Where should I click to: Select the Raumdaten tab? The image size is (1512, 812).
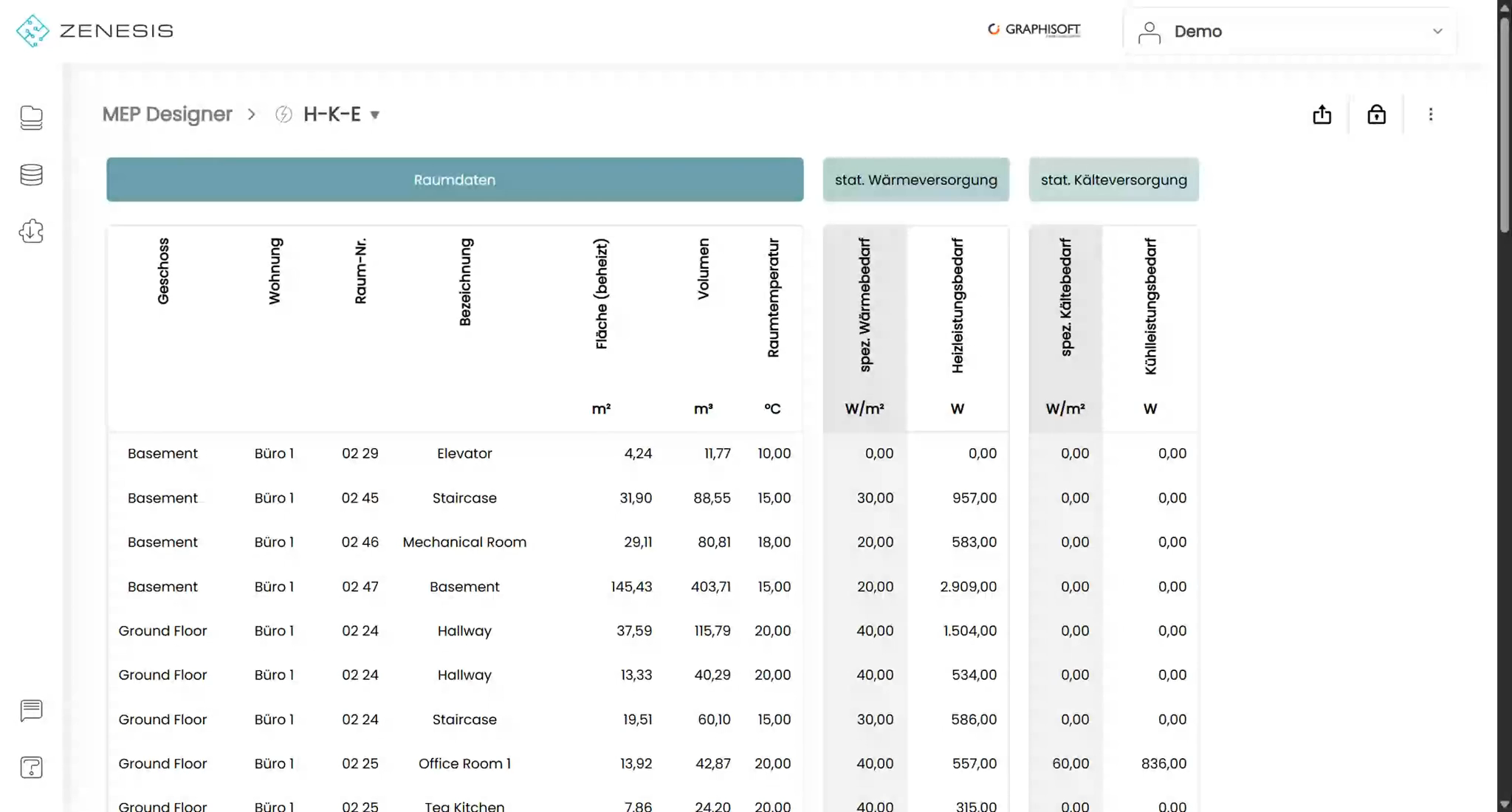(x=455, y=179)
